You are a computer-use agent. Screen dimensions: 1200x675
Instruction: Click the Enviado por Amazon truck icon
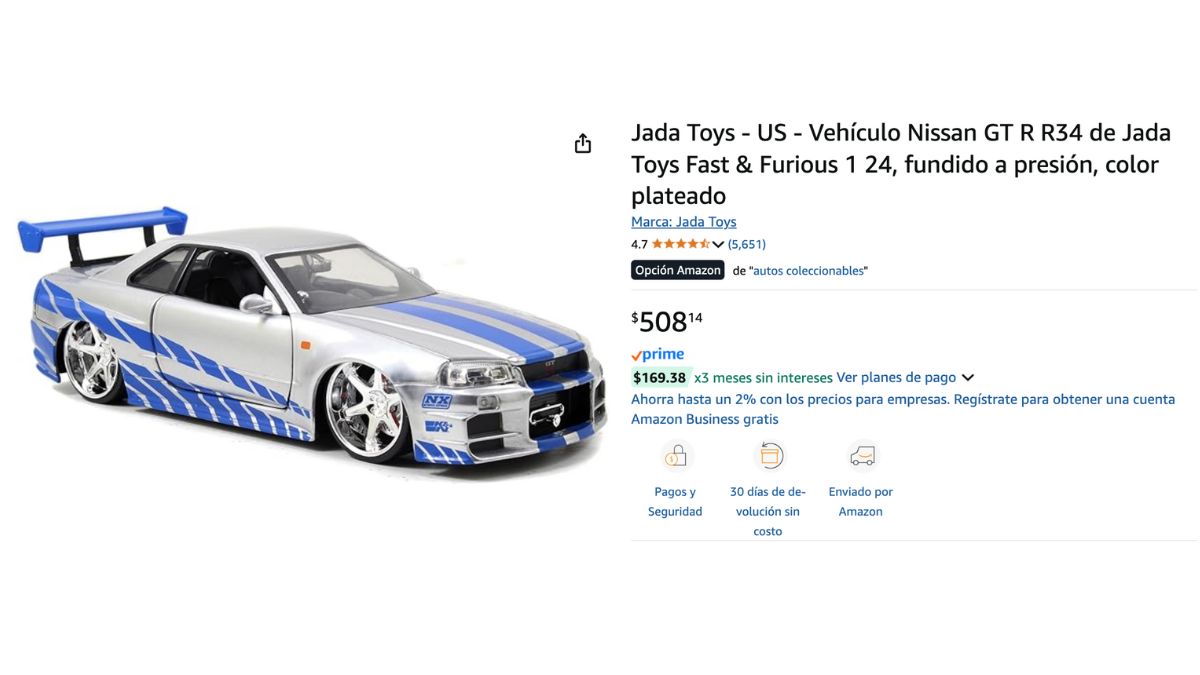(x=861, y=457)
